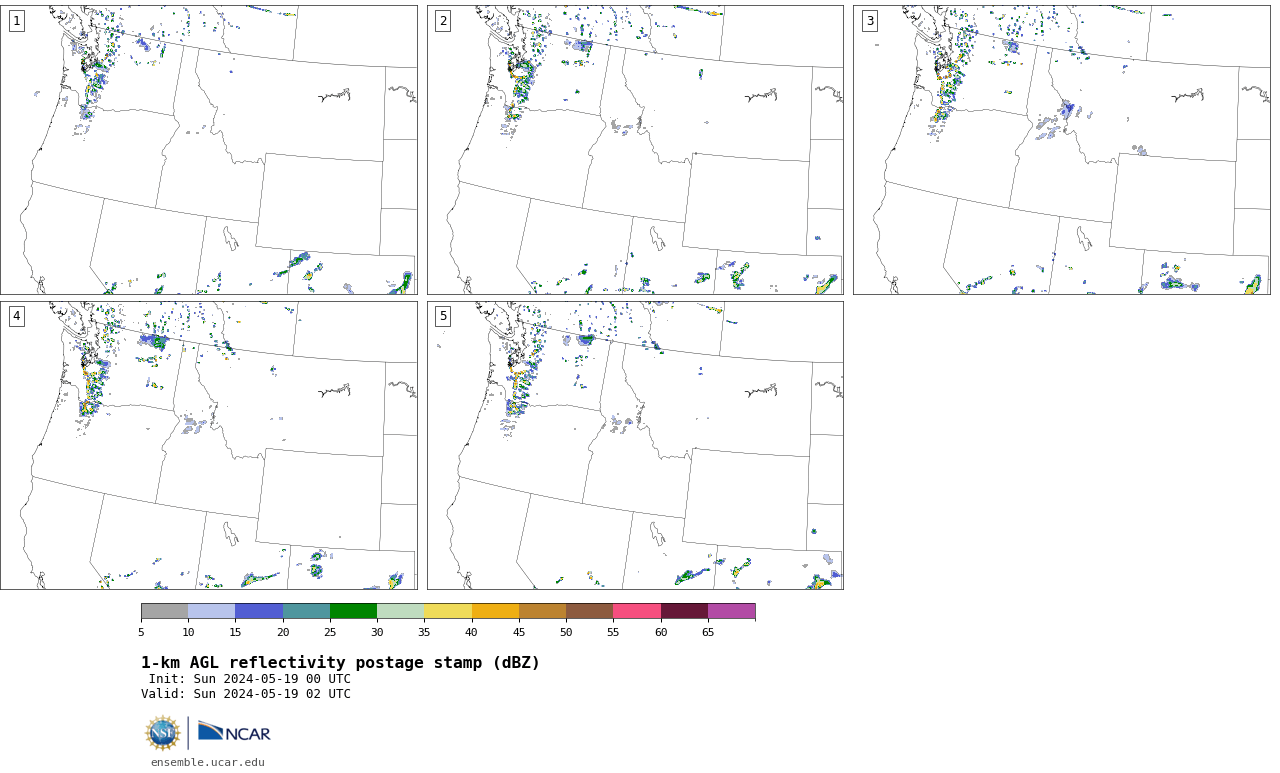Open ensemble member 3 map panel
The image size is (1280, 773).
tap(1062, 150)
